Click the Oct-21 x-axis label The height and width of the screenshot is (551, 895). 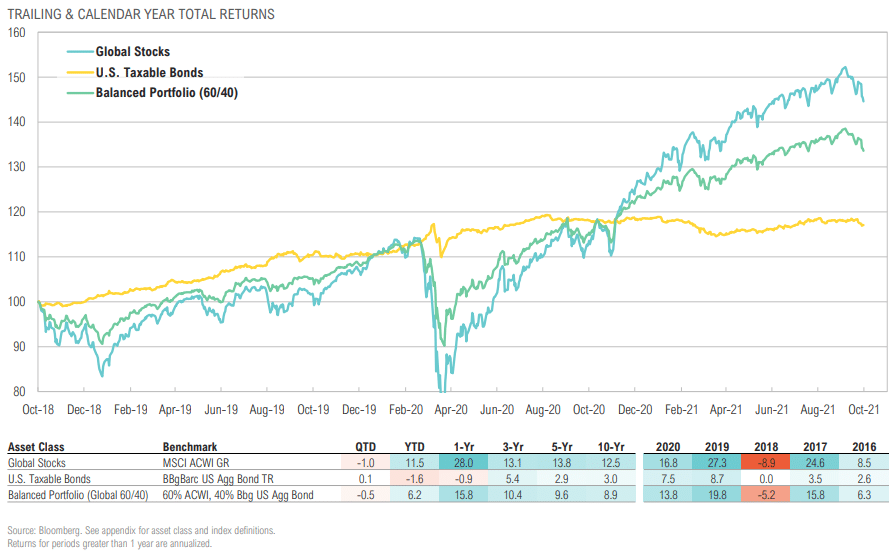(x=864, y=410)
